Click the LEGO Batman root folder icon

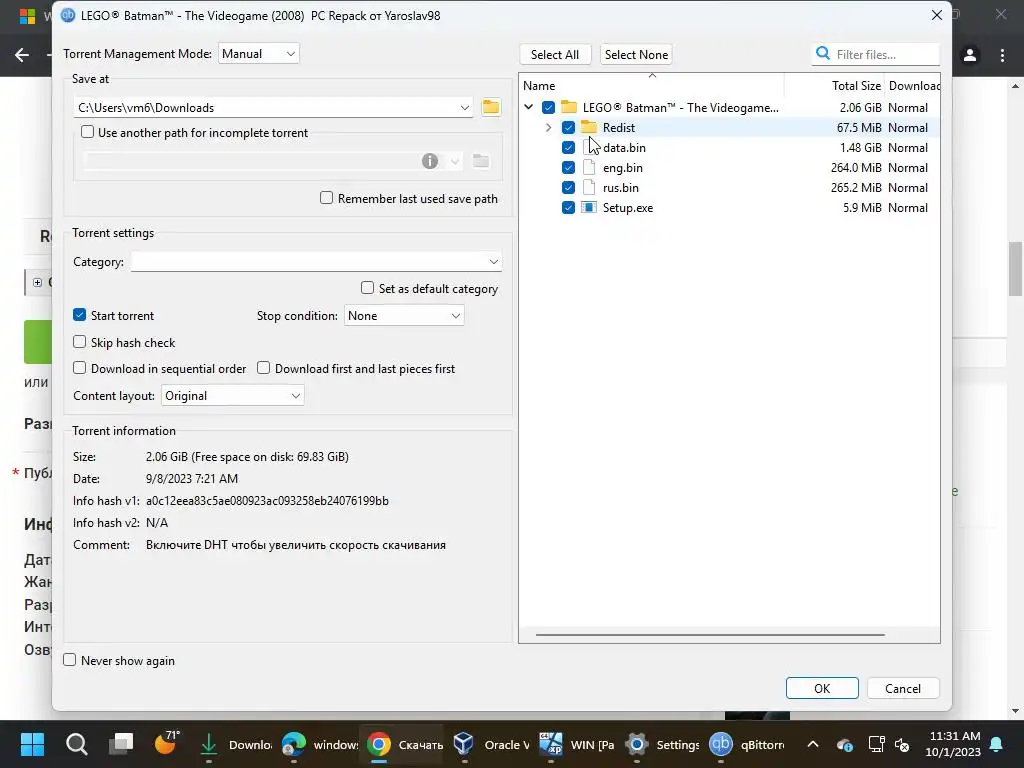[569, 107]
